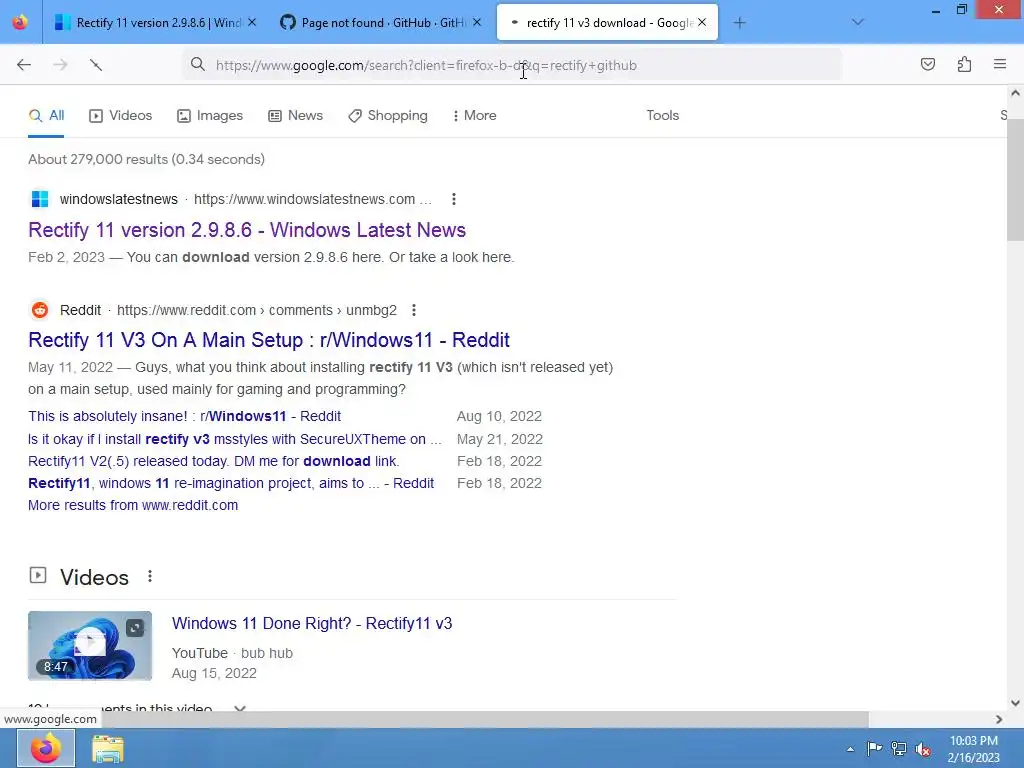Open windowslatestnews result options menu
Image resolution: width=1024 pixels, height=768 pixels.
click(x=453, y=199)
